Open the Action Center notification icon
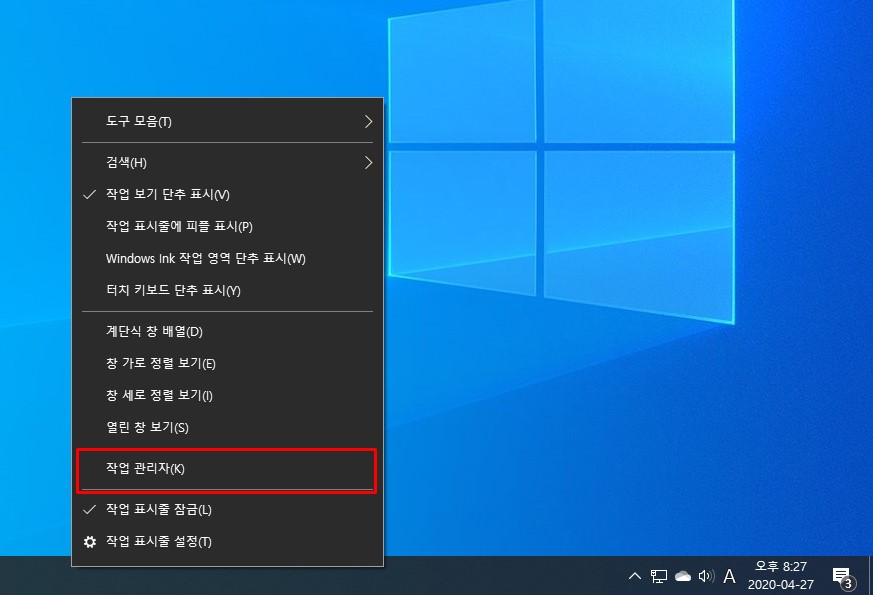873x595 pixels. pos(843,577)
